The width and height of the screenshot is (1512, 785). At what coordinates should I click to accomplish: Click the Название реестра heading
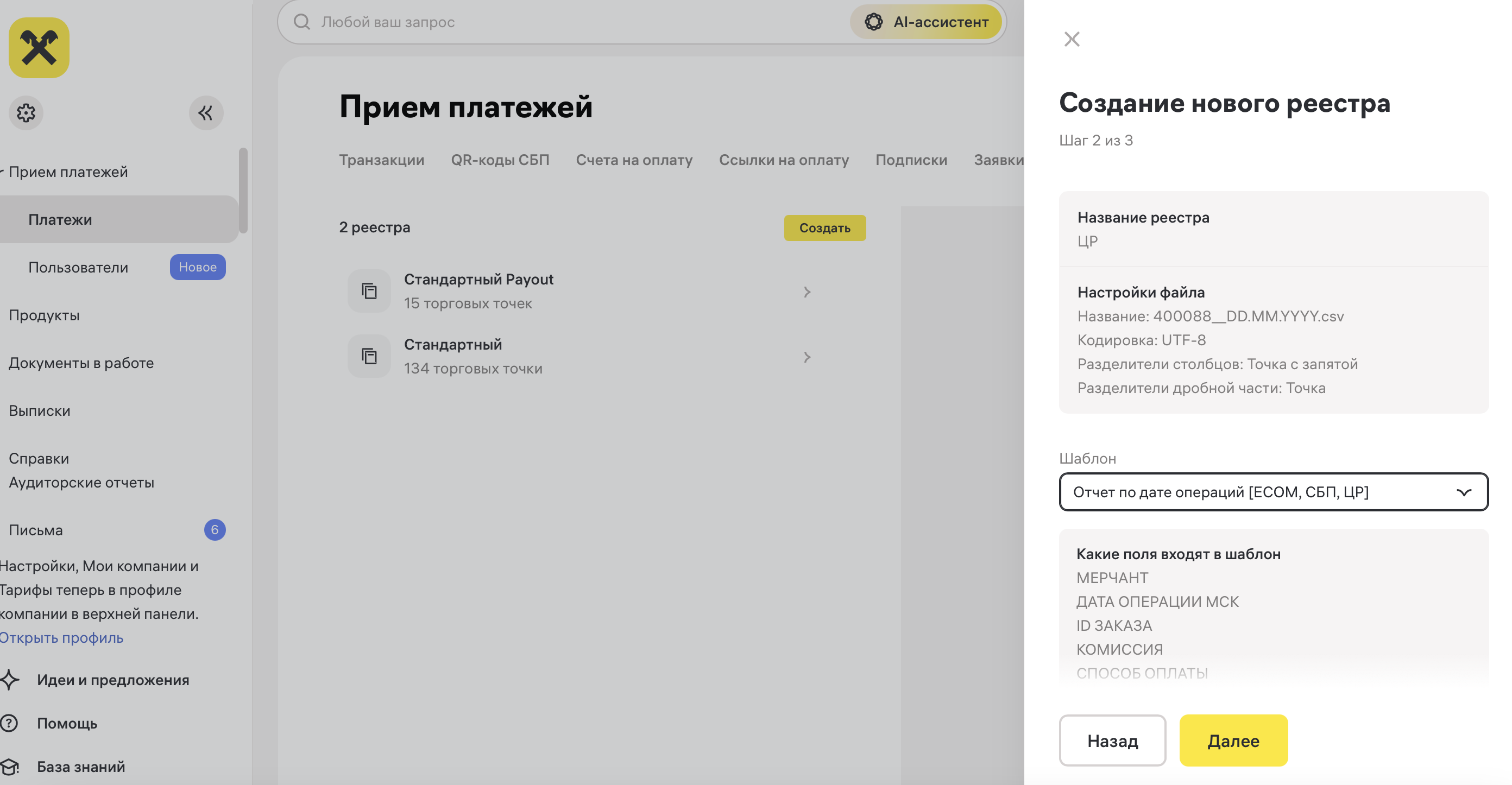click(1143, 217)
